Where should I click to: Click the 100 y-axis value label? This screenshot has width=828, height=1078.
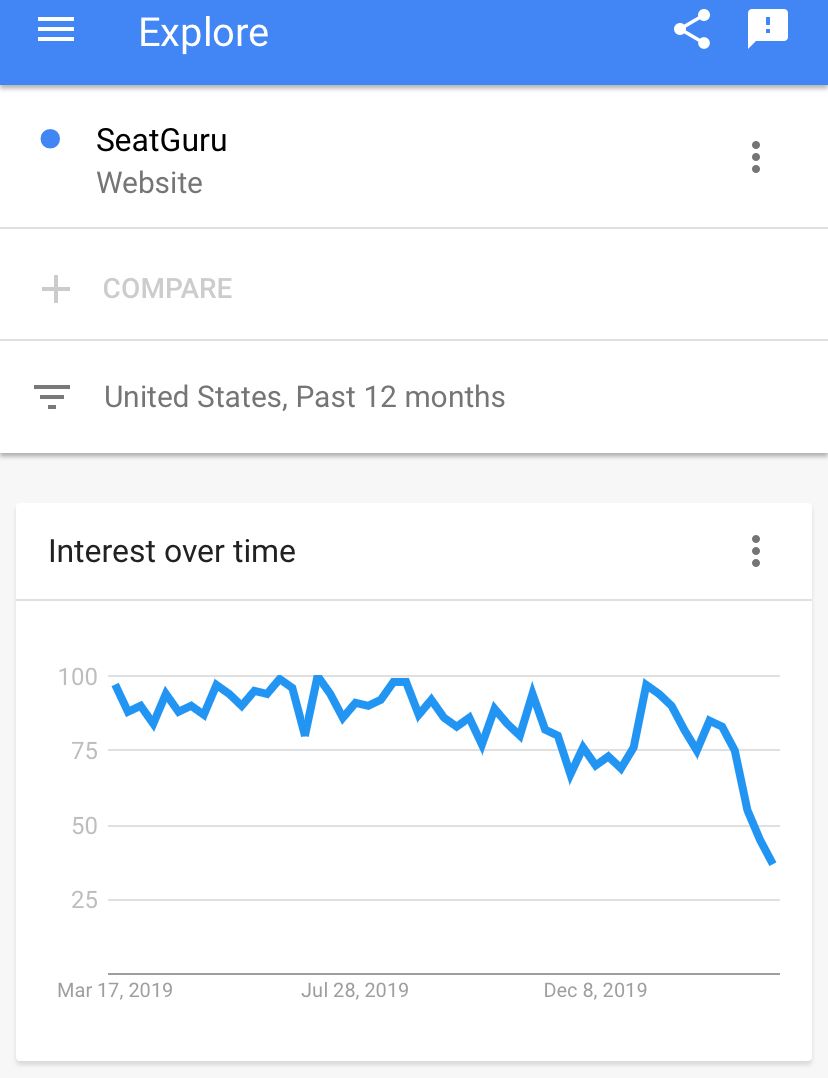coord(78,677)
